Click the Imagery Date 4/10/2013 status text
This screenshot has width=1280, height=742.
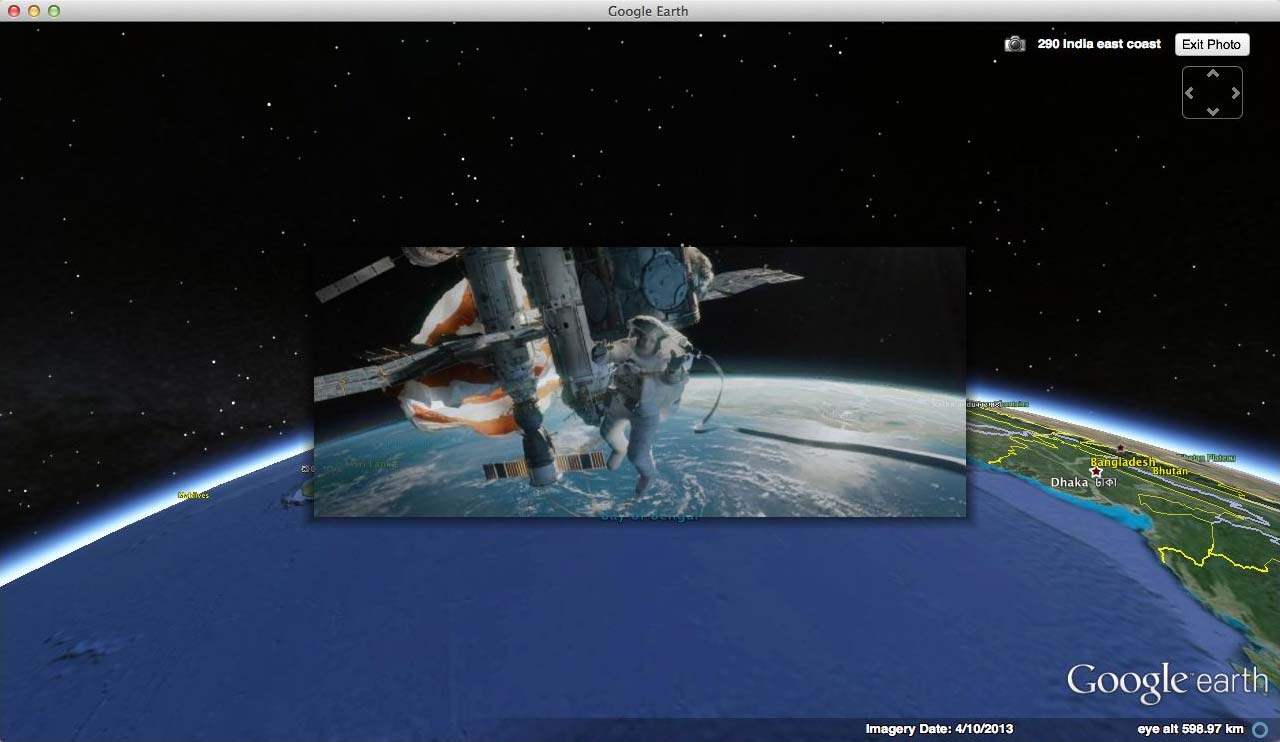939,729
